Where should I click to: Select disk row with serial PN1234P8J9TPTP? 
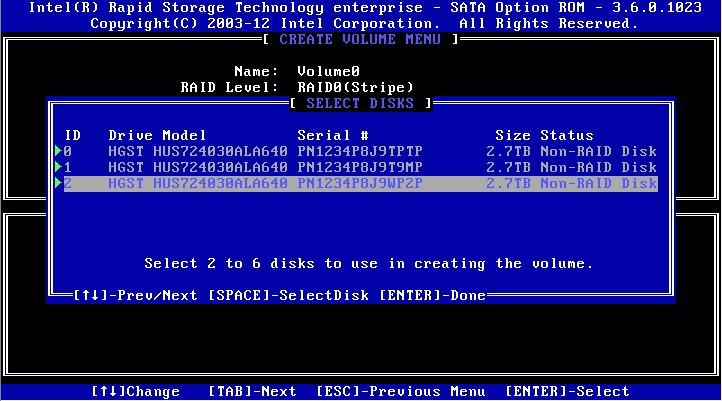pyautogui.click(x=360, y=151)
